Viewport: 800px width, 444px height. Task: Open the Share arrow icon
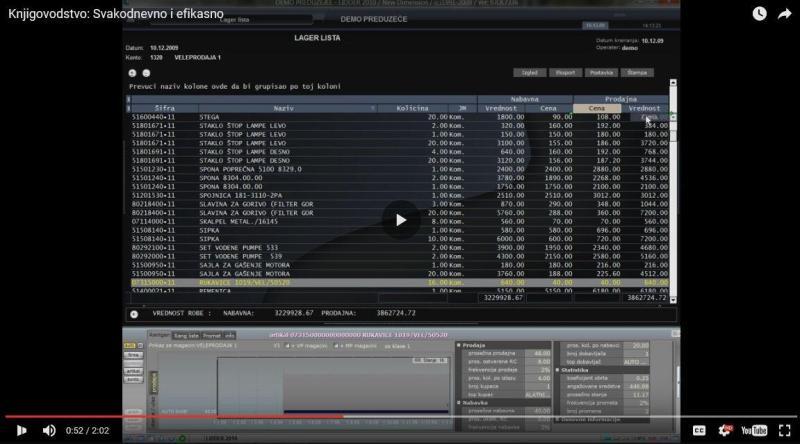(784, 14)
